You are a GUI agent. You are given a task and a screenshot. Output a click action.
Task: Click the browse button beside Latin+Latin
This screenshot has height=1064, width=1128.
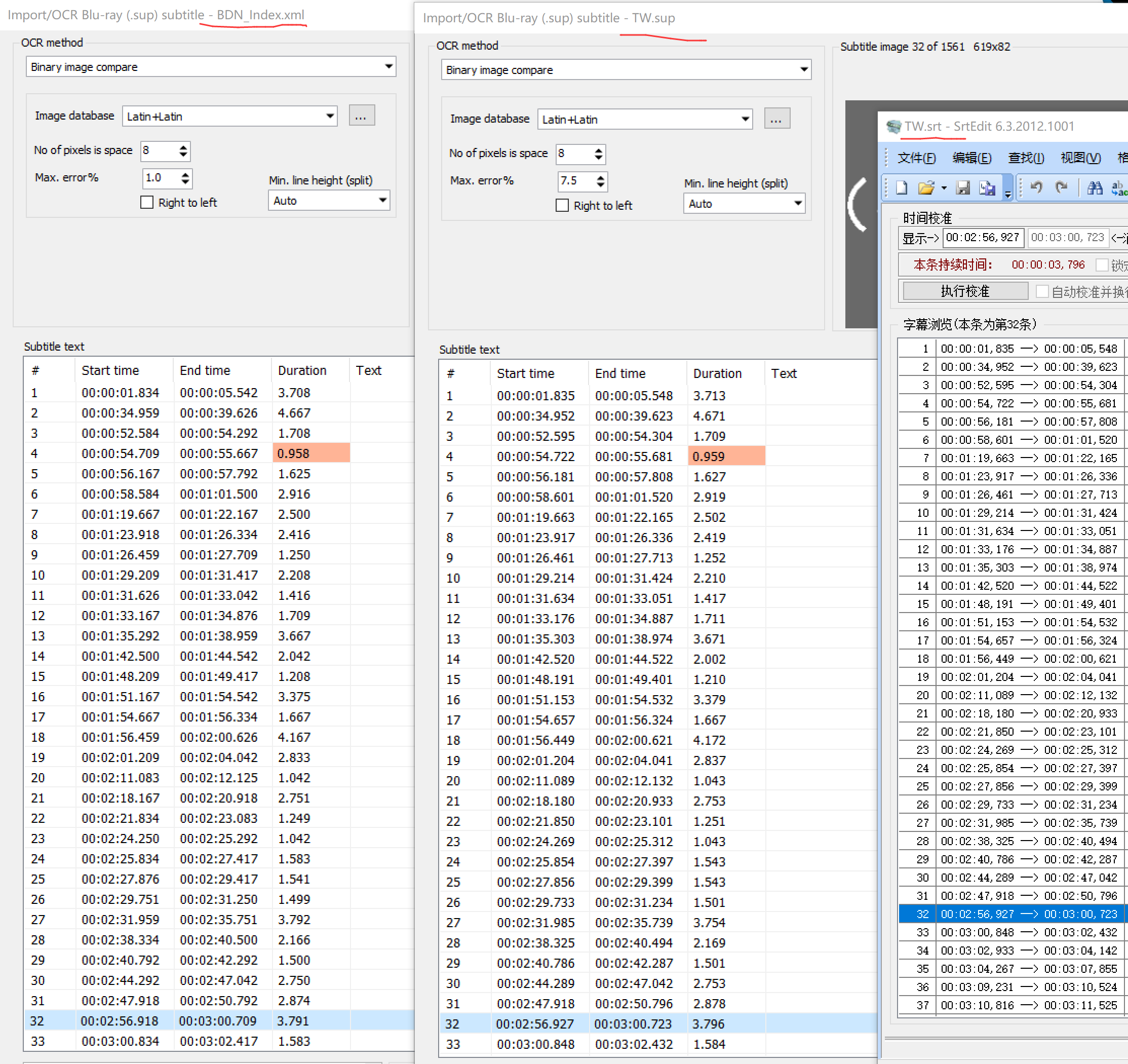point(362,115)
